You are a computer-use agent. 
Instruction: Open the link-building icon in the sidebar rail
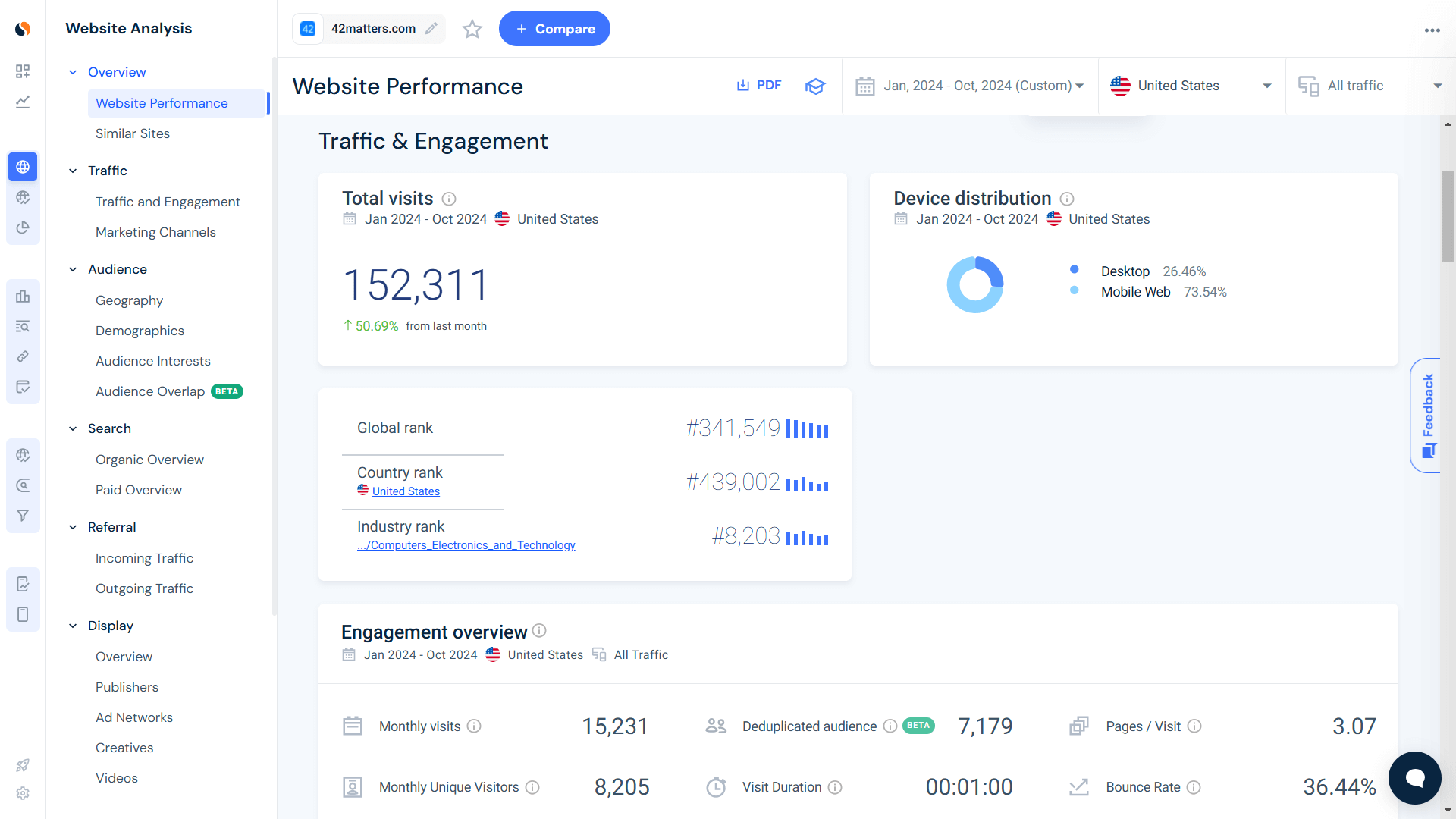tap(23, 356)
